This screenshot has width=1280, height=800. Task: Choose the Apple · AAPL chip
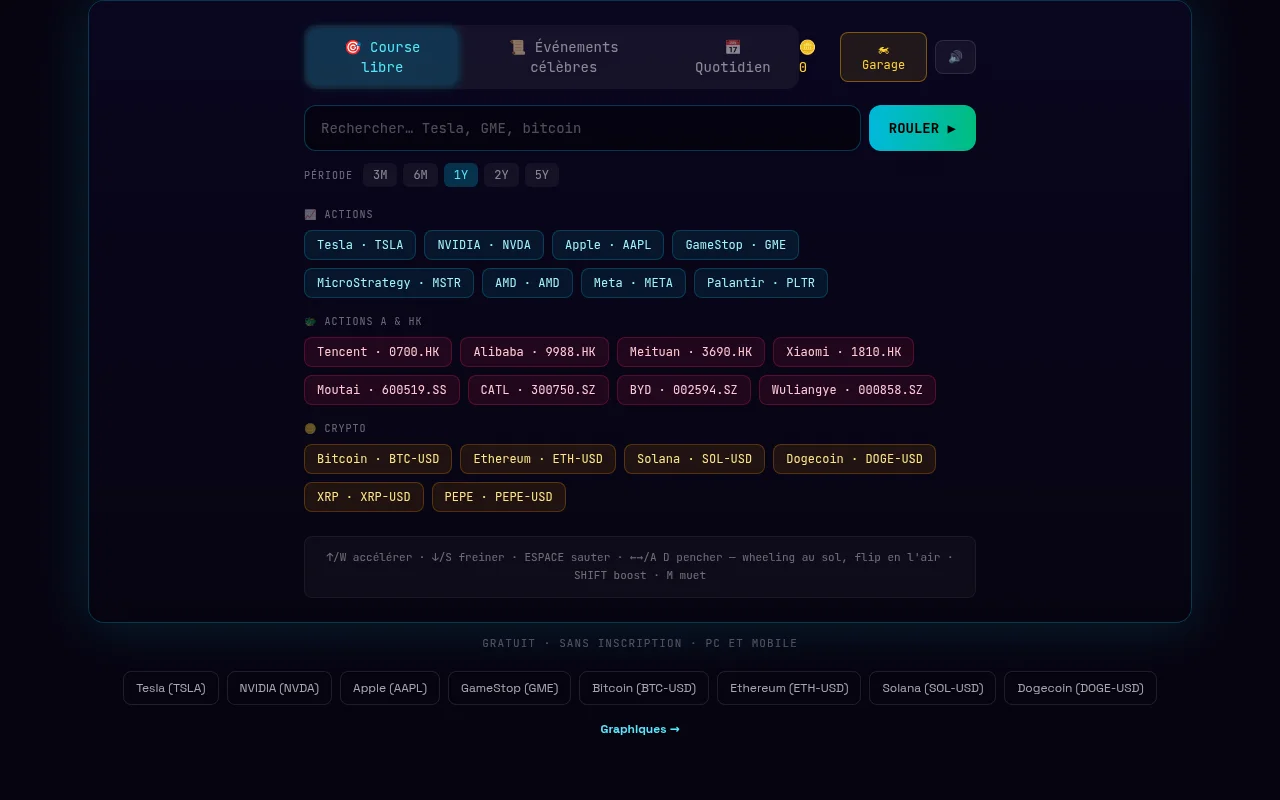pos(608,245)
